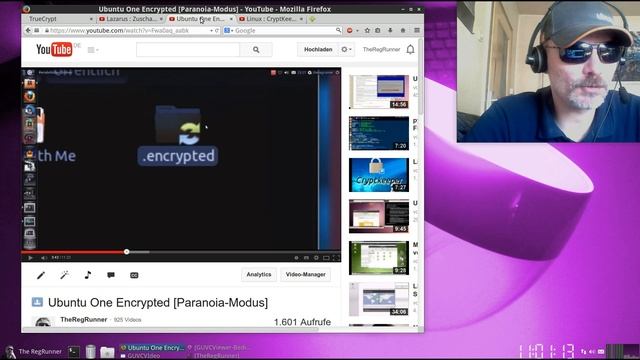
Task: Click the video title Ubuntu One Encrypted
Action: pos(158,302)
